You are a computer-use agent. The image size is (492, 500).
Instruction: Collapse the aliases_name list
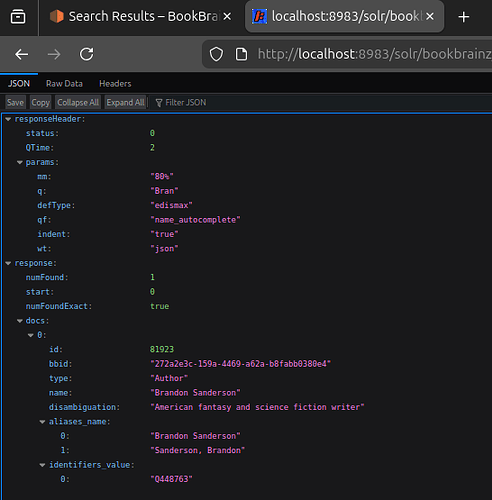point(42,422)
